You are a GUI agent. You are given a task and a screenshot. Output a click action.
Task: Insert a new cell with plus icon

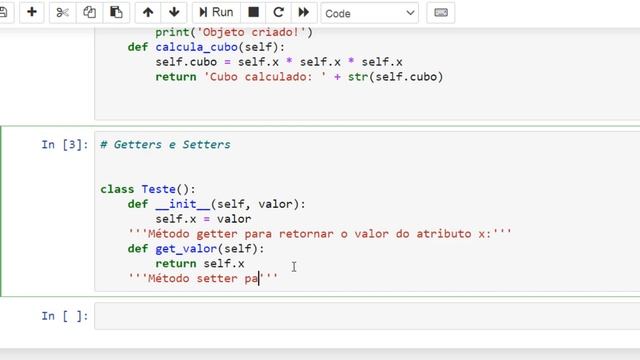[31, 13]
